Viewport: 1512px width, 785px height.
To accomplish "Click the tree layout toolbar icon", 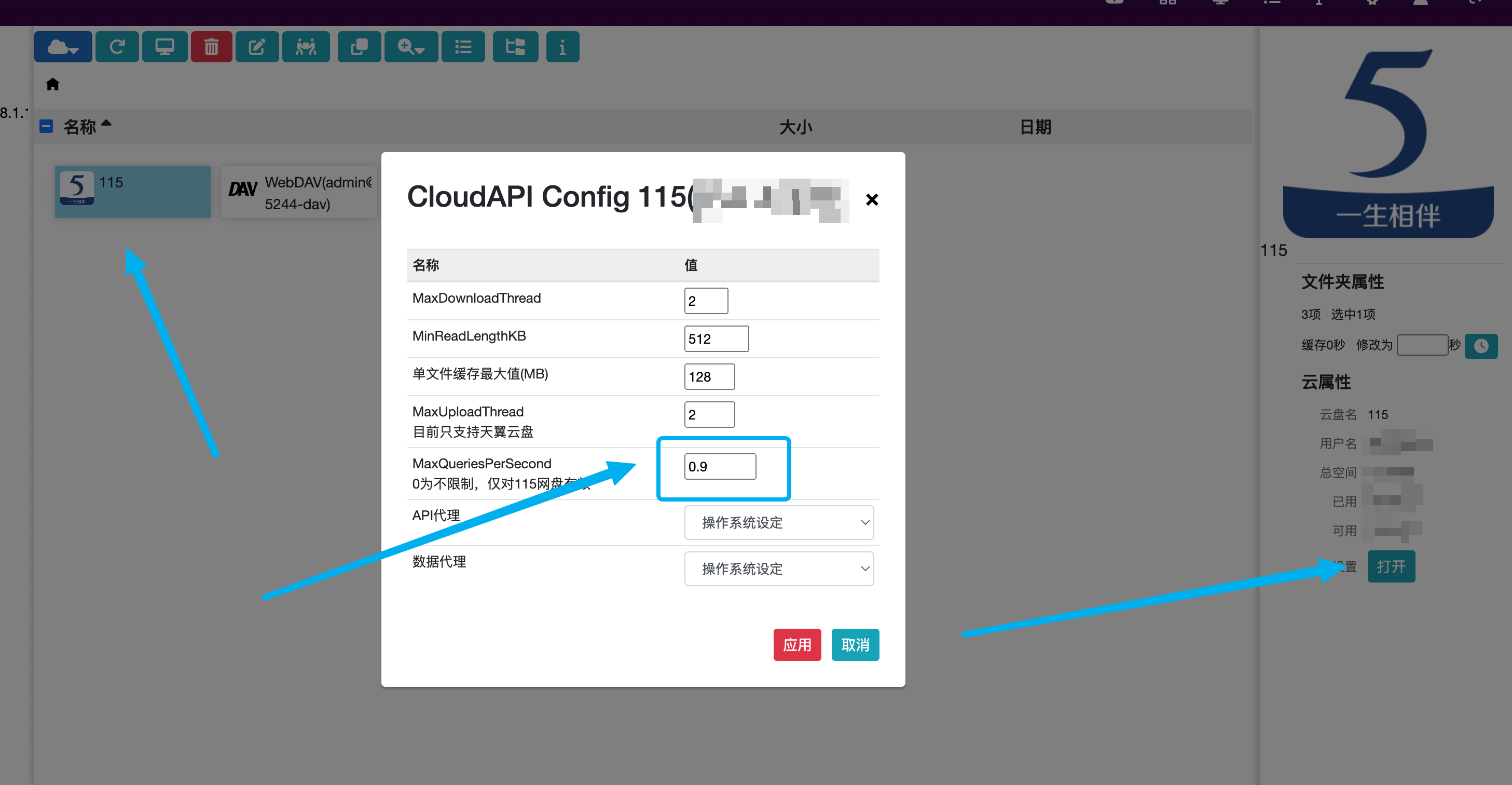I will point(515,46).
